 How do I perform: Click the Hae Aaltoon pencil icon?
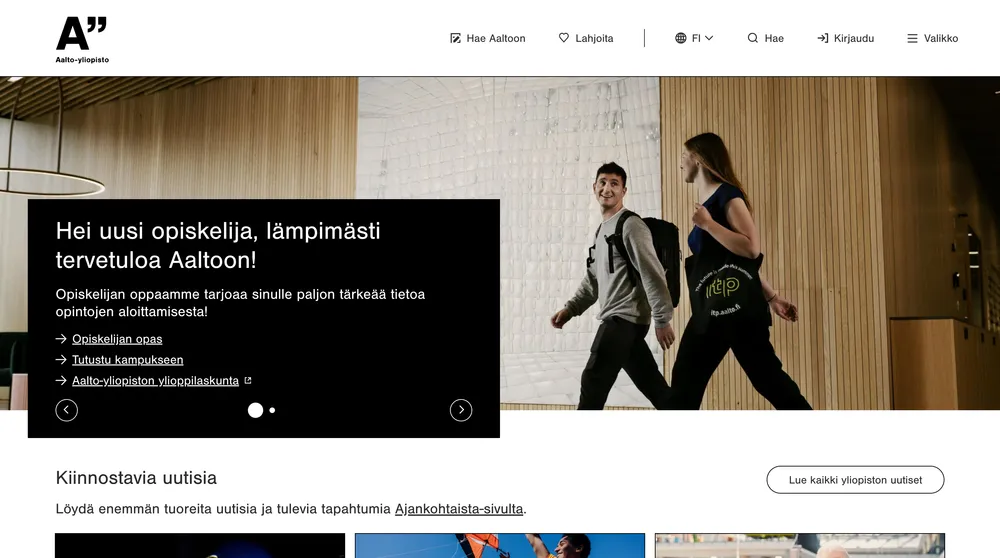point(455,38)
